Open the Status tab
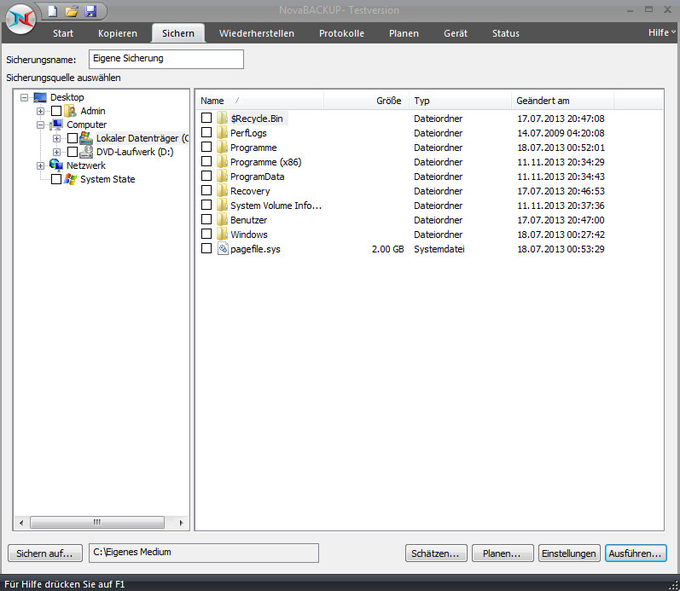Image resolution: width=680 pixels, height=591 pixels. coord(506,33)
